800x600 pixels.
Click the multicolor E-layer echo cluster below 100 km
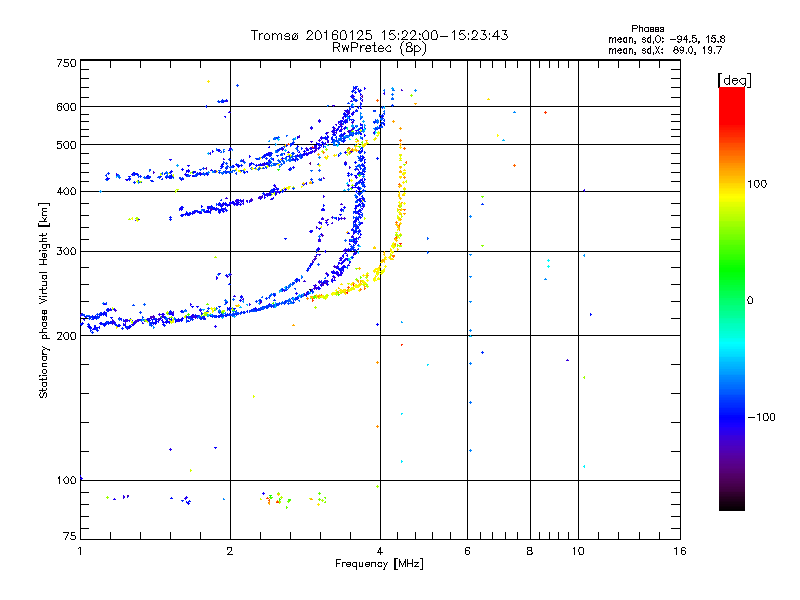pos(293,498)
